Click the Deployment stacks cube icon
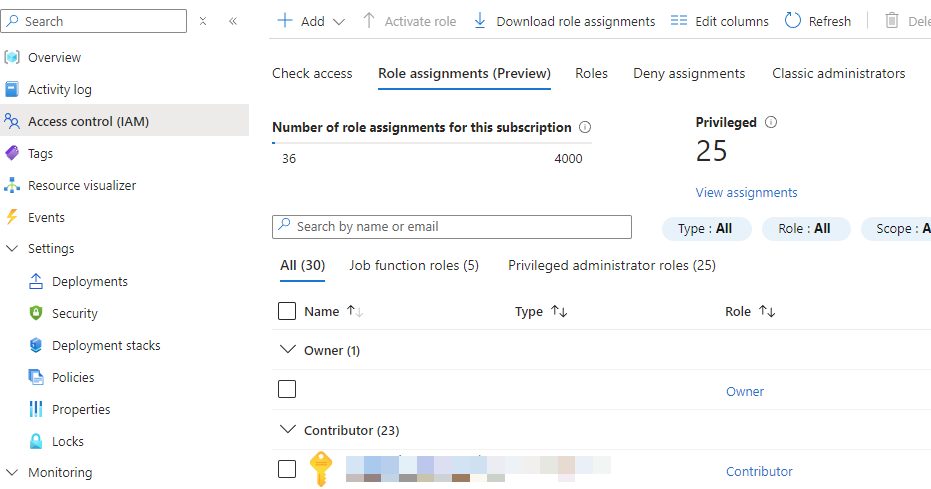Viewport: 931px width, 489px height. click(x=36, y=345)
